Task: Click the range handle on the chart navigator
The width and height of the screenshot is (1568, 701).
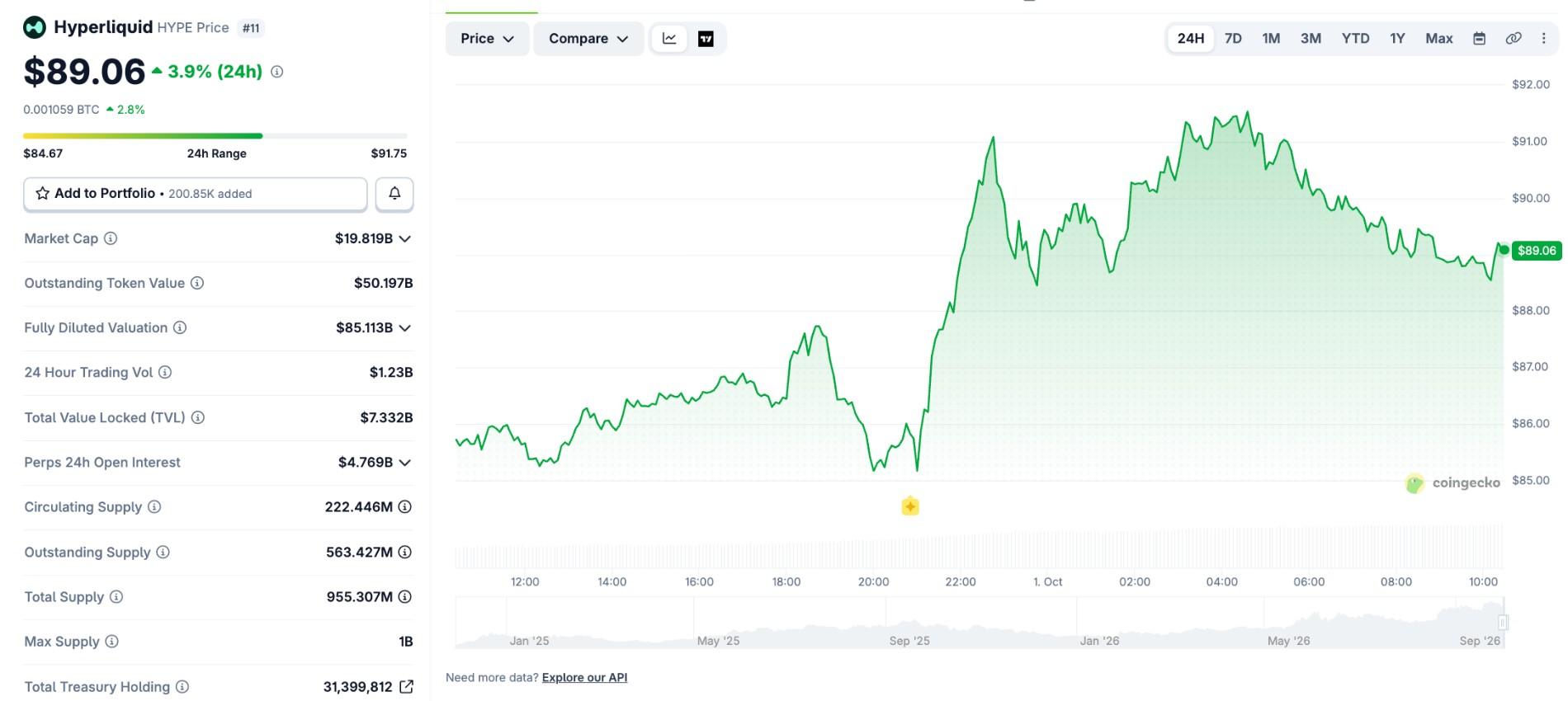Action: coord(1503,622)
